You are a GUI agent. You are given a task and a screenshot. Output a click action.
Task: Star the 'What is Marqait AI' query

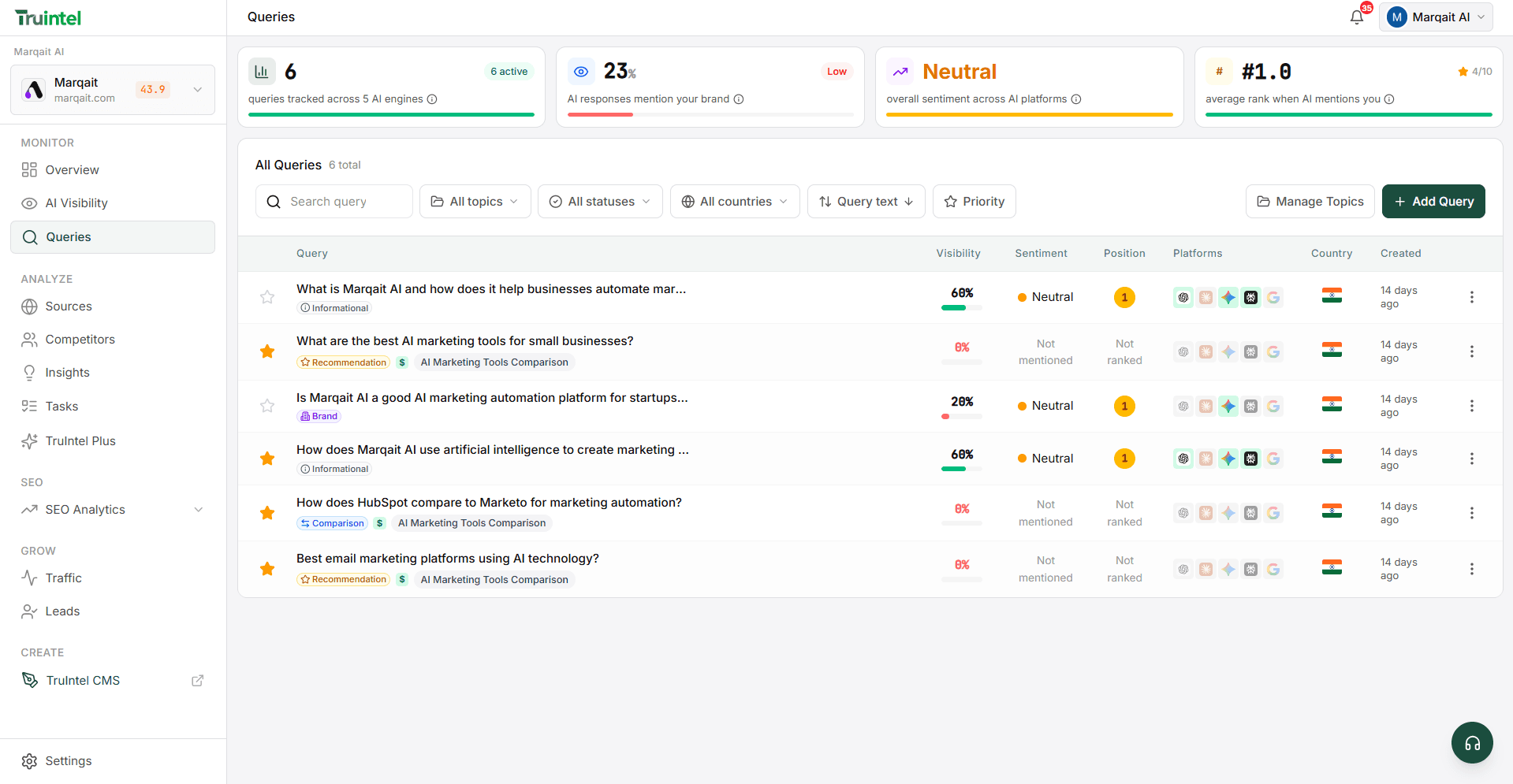point(267,297)
